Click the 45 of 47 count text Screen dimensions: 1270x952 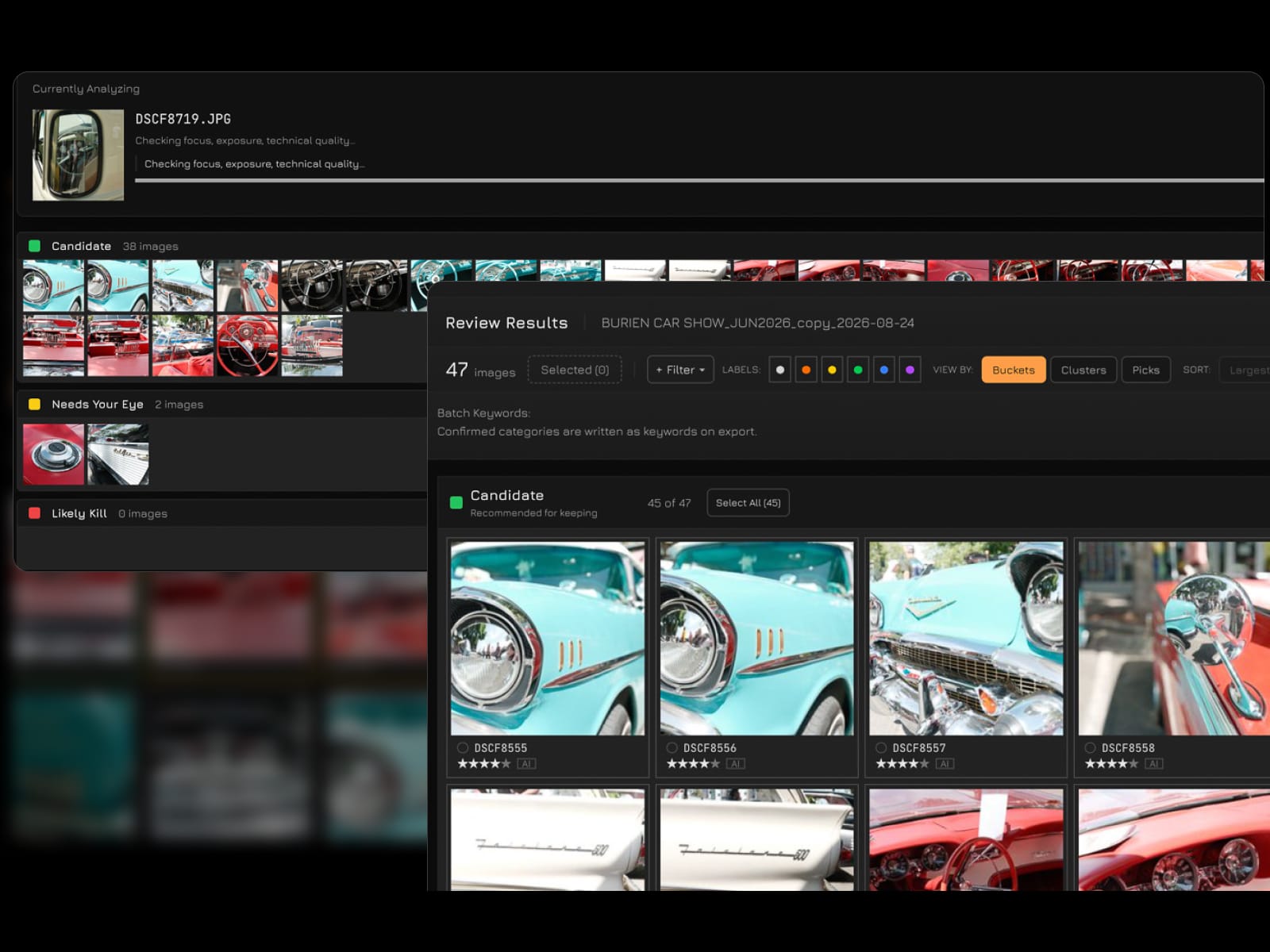[x=669, y=503]
